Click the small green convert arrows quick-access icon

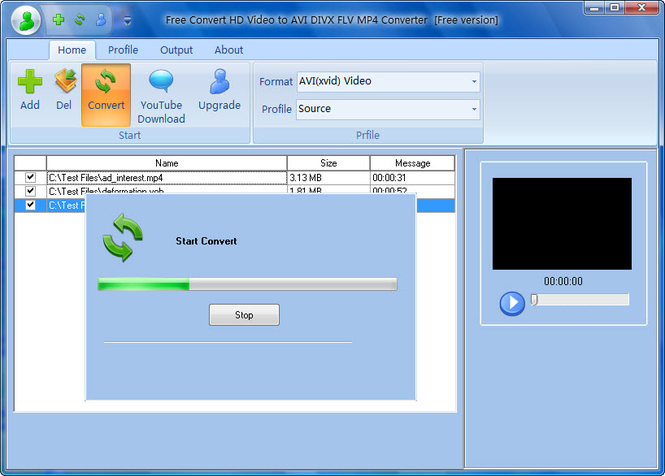click(80, 20)
